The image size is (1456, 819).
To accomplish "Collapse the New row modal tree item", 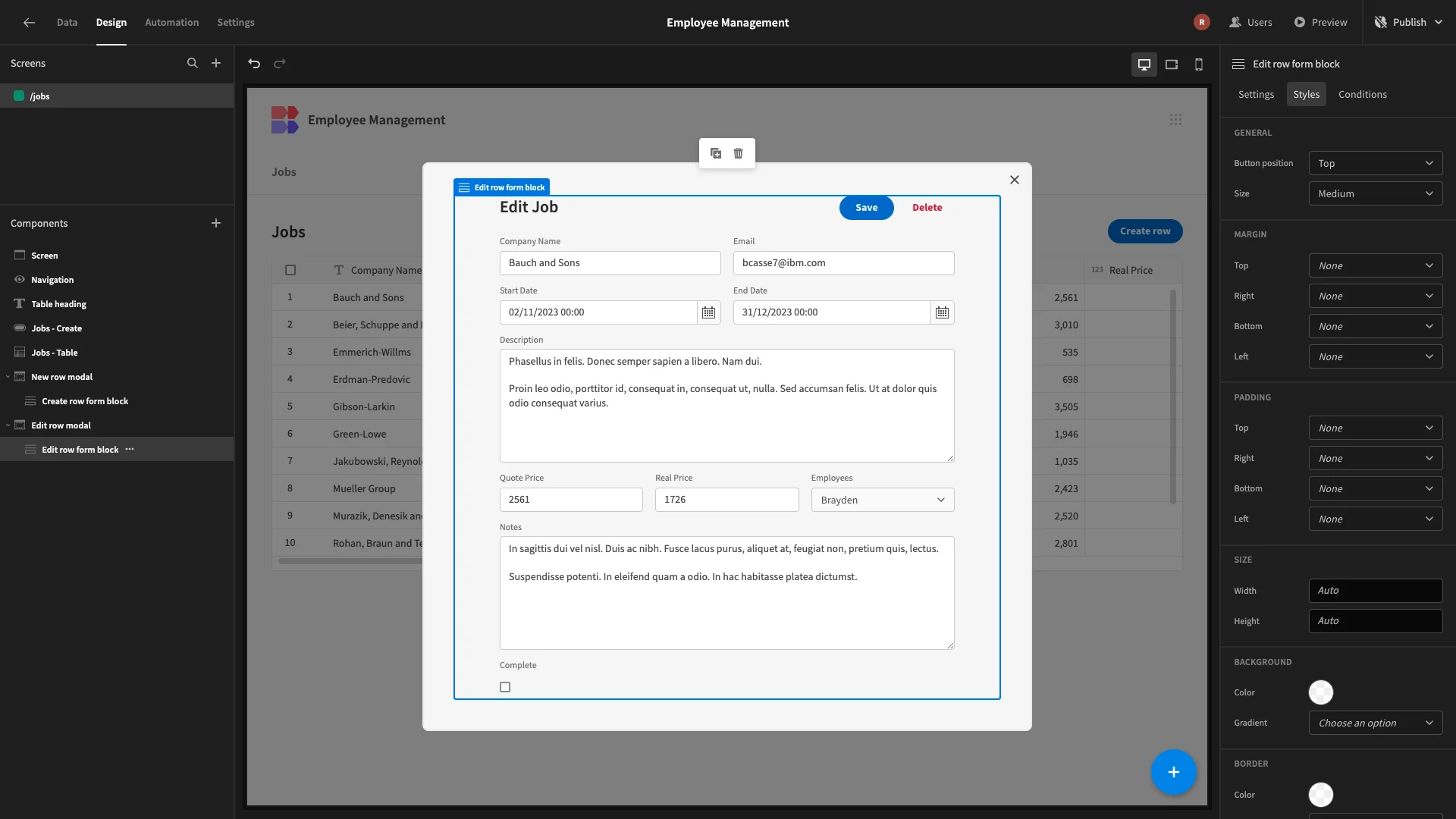I will 8,377.
